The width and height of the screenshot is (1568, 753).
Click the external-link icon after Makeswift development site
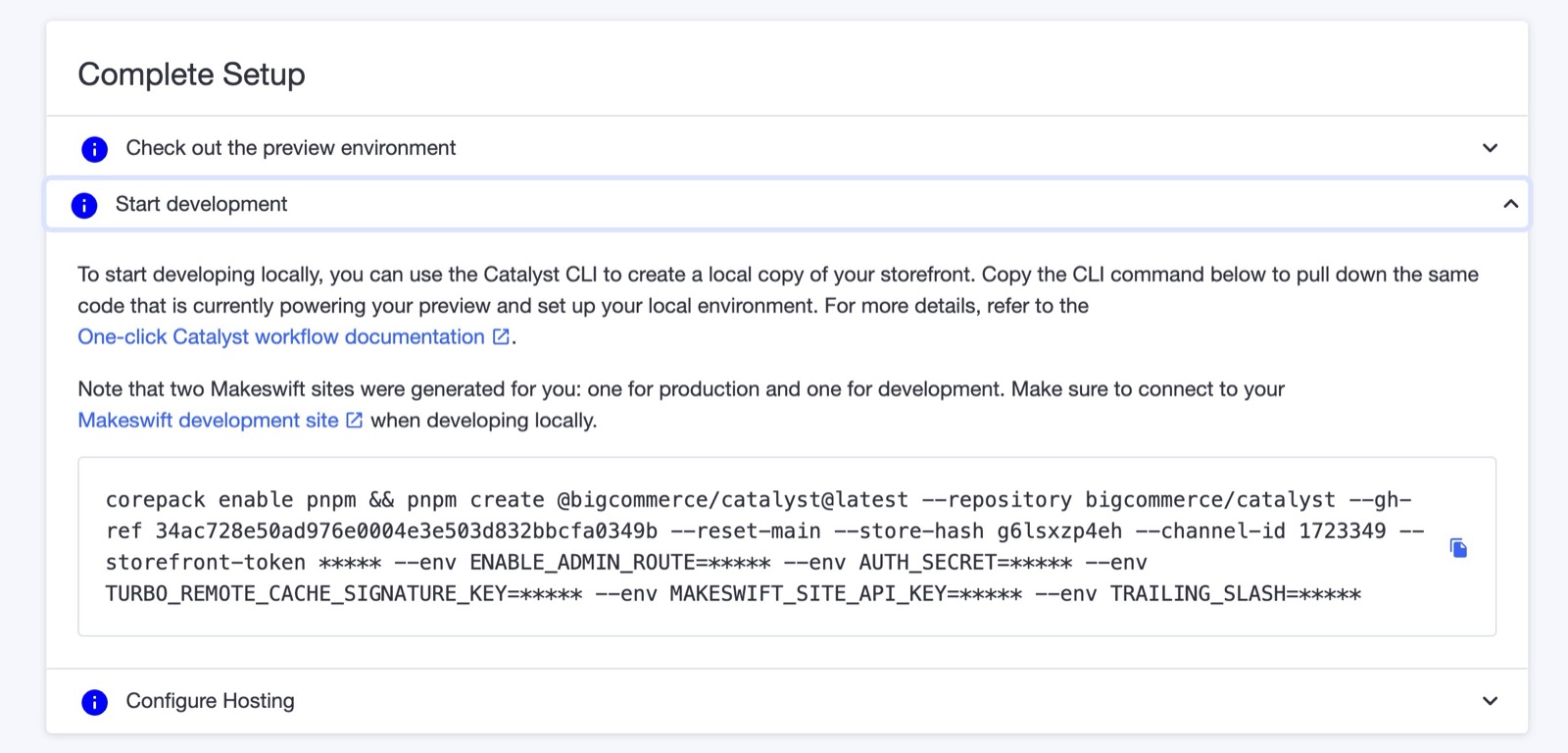coord(354,421)
